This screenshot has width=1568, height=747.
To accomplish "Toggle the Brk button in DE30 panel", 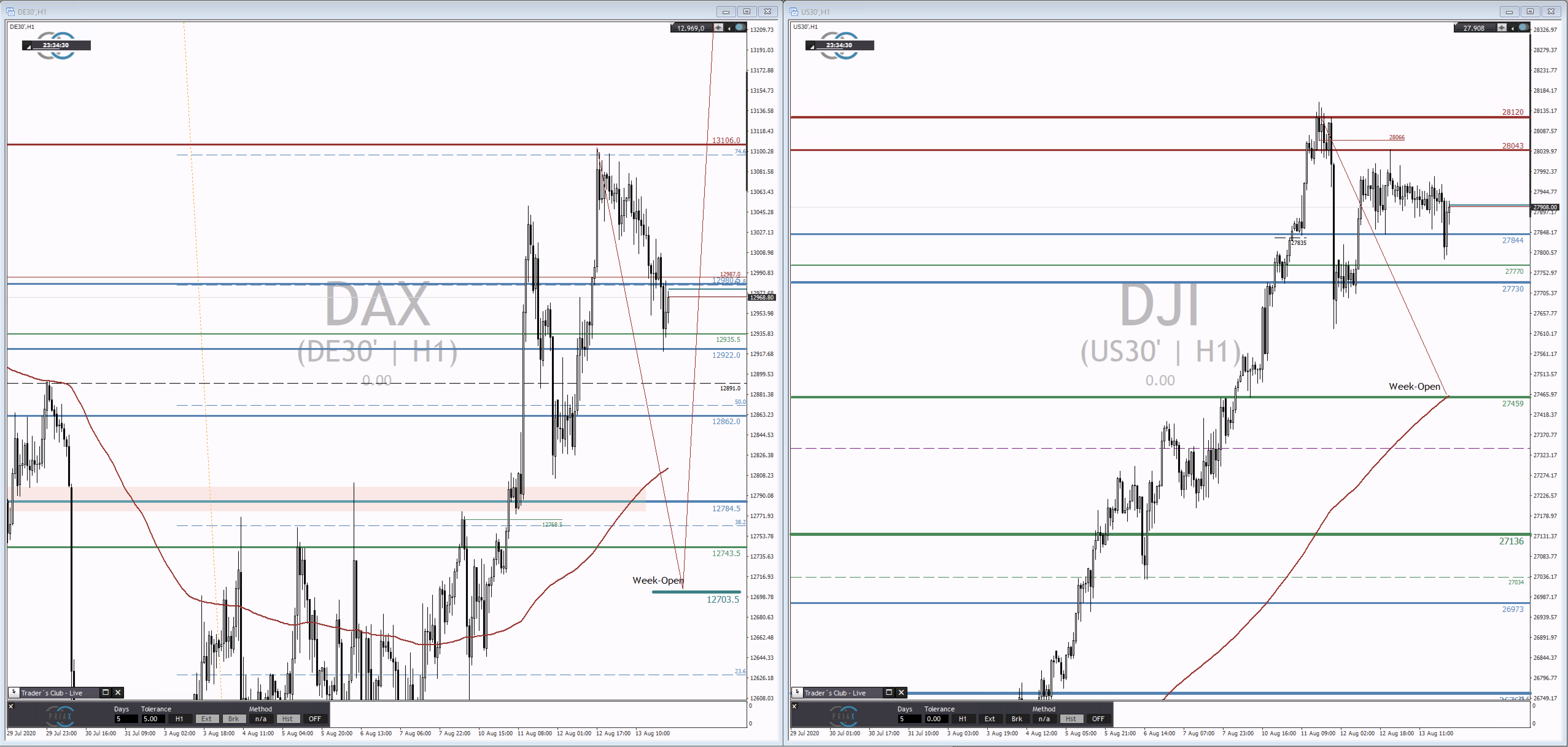I will coord(234,719).
